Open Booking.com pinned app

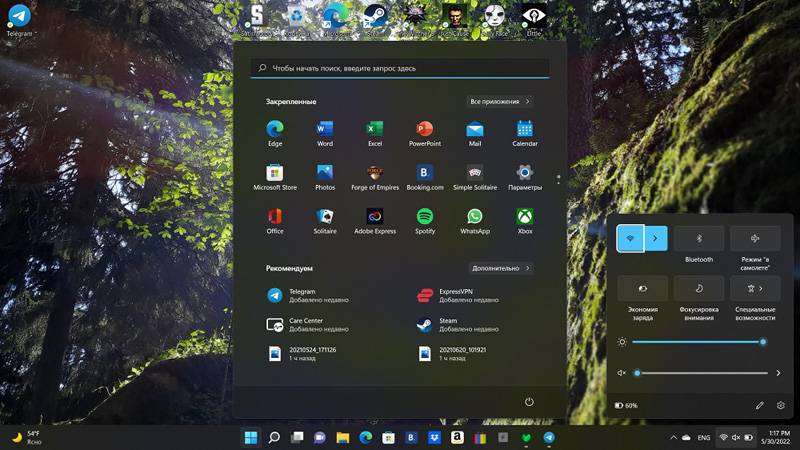click(x=424, y=178)
